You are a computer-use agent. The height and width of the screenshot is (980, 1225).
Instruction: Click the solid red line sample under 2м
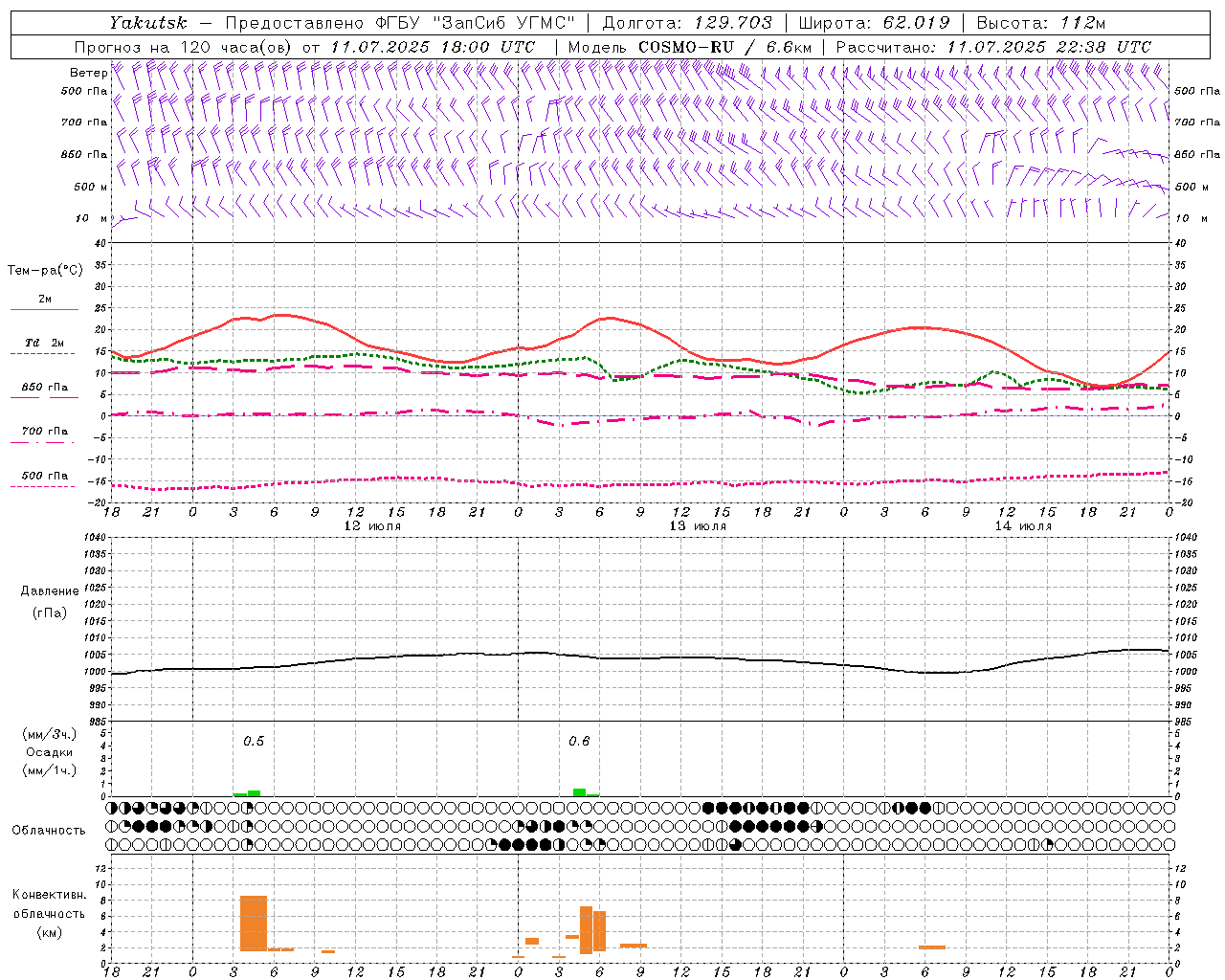[45, 310]
